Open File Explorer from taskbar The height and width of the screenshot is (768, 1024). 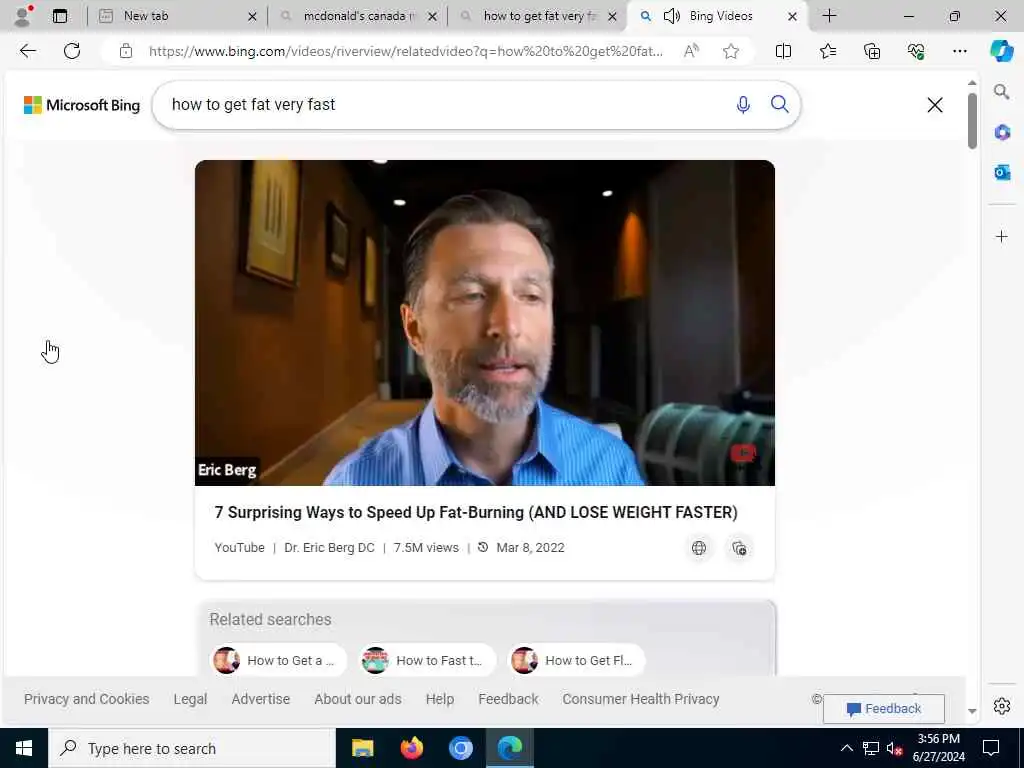coord(362,748)
